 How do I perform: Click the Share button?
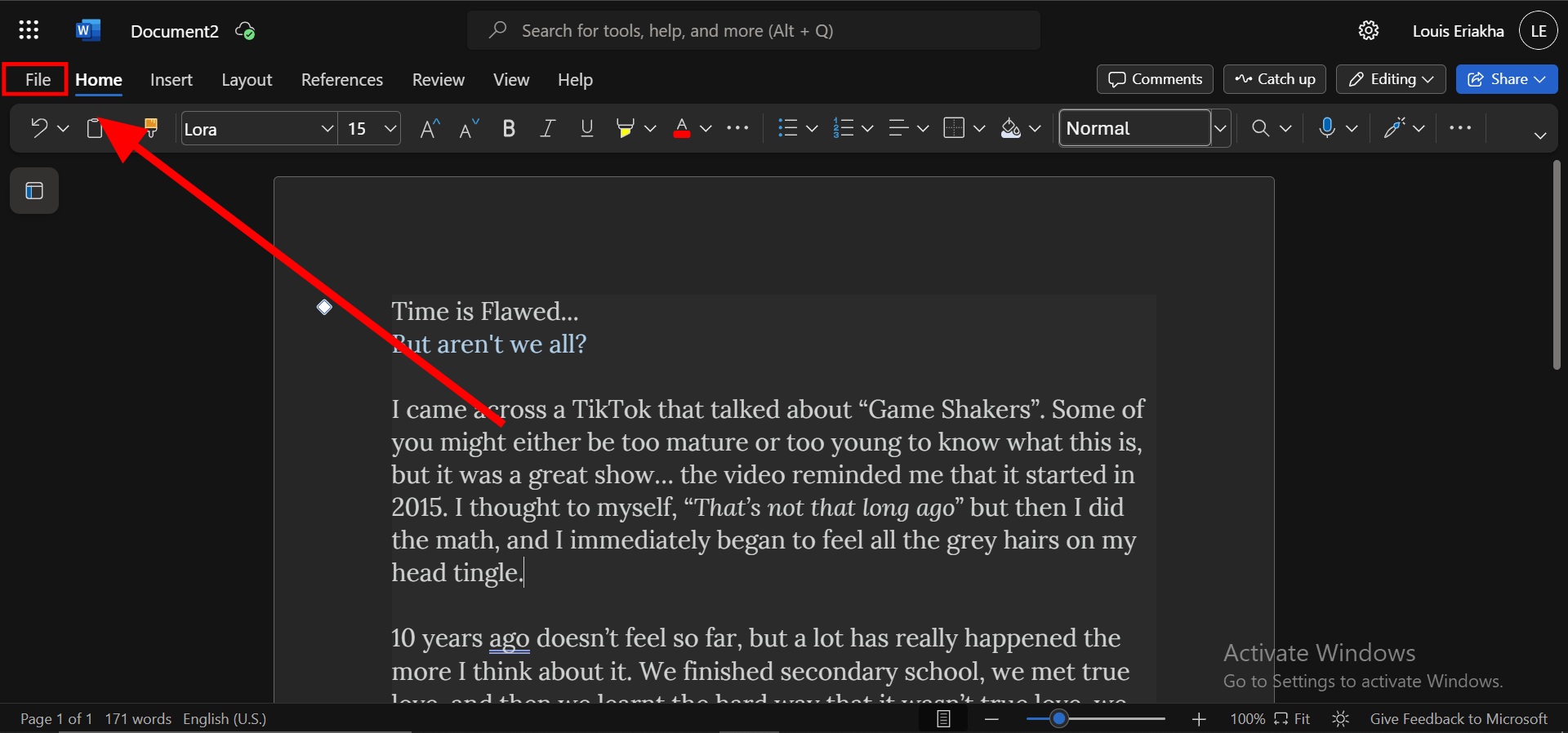click(1506, 79)
